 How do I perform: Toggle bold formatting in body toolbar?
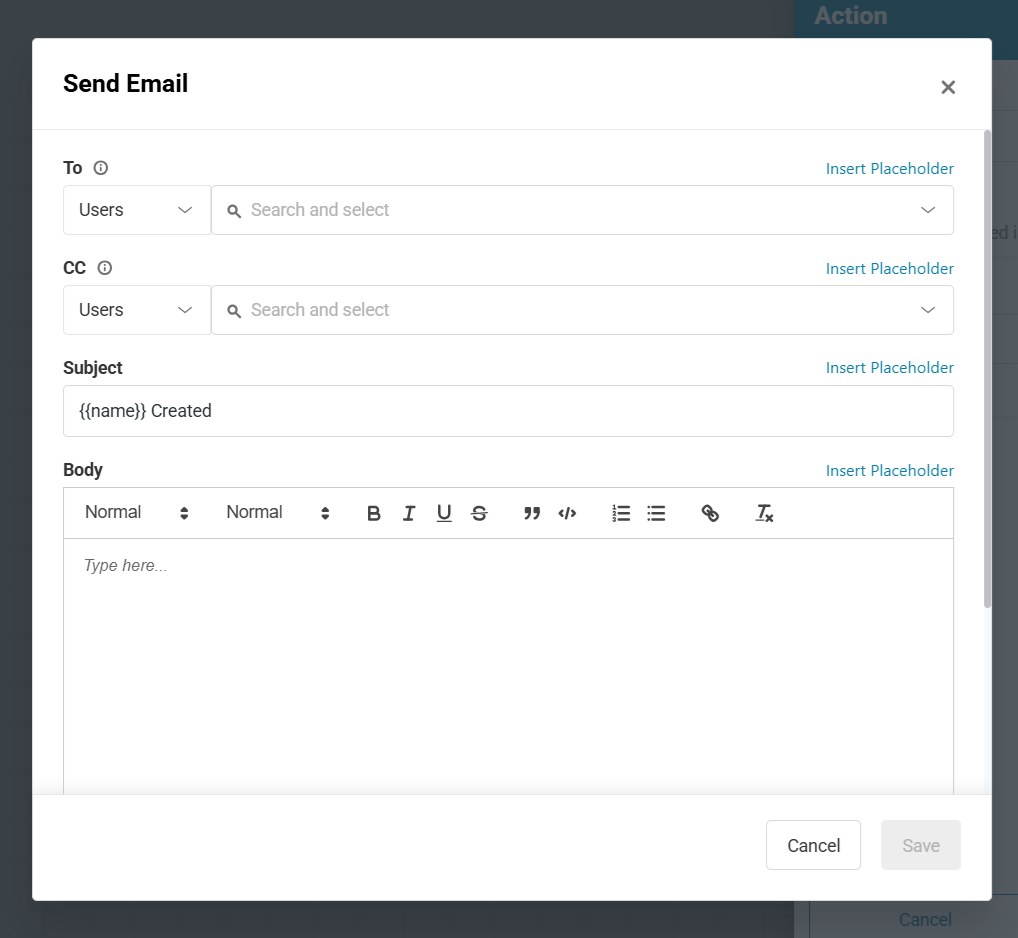(x=373, y=513)
